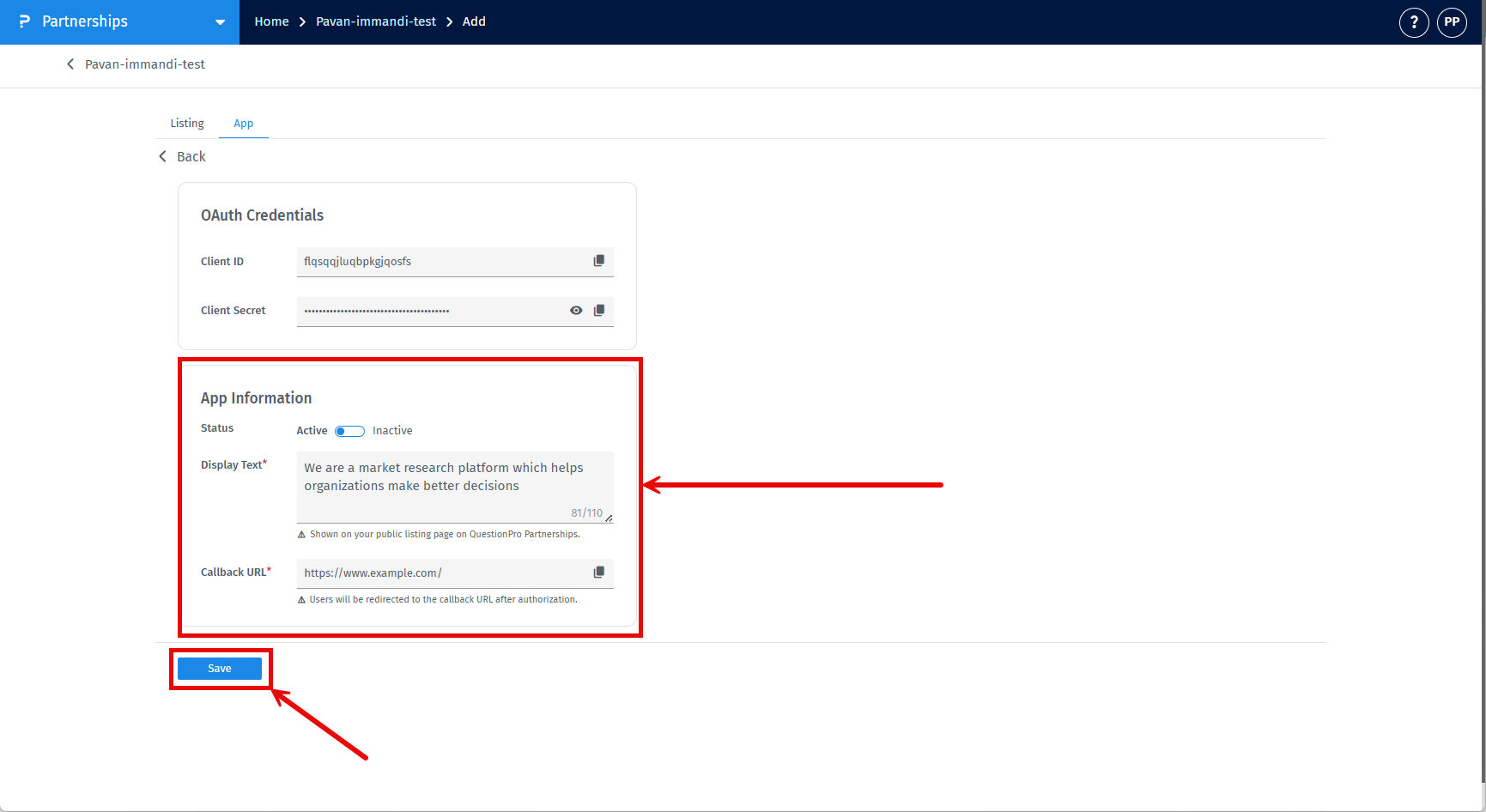
Task: Copy the Callback URL
Action: point(599,573)
